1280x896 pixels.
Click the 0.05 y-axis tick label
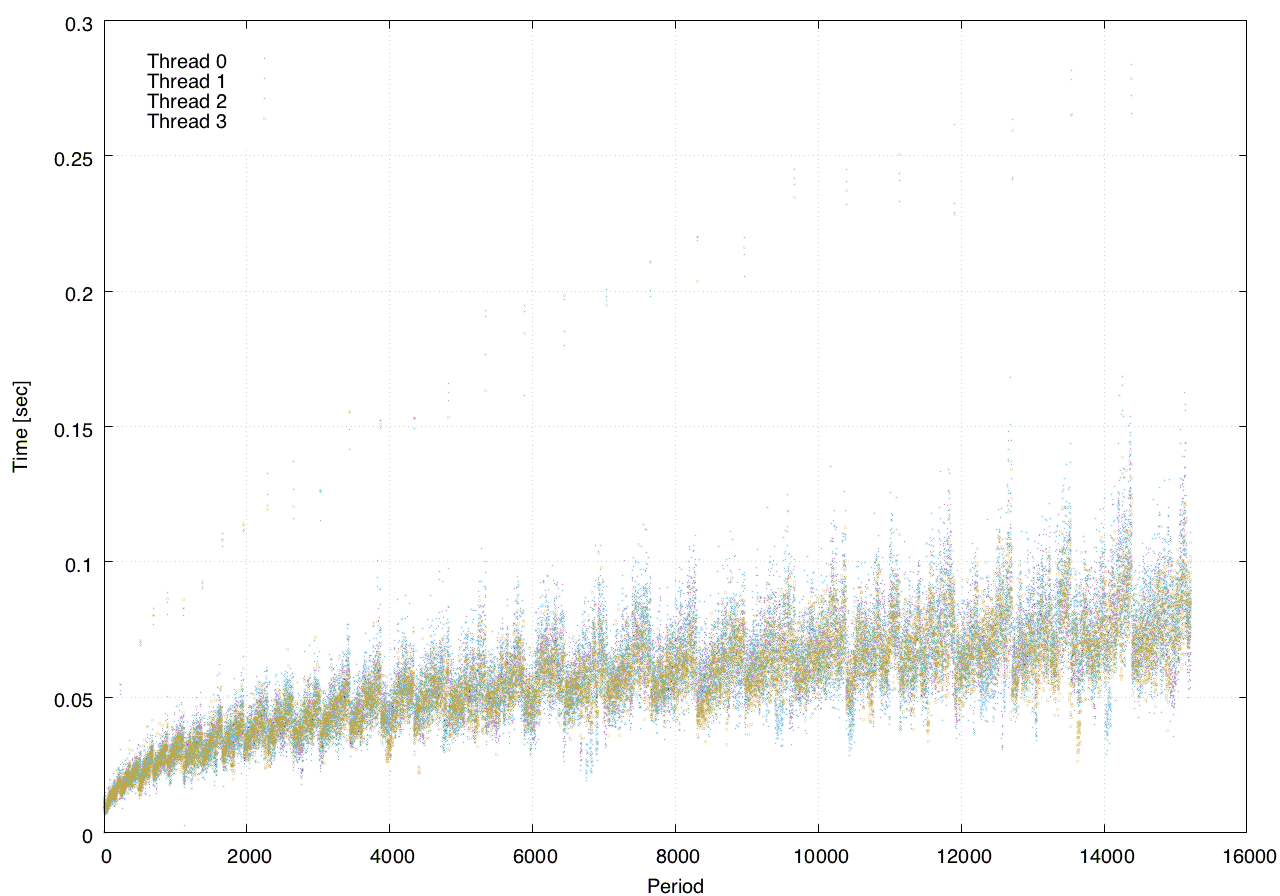click(72, 698)
